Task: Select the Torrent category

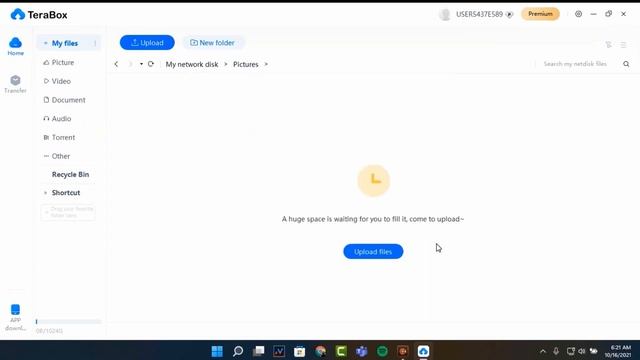Action: pos(59,138)
